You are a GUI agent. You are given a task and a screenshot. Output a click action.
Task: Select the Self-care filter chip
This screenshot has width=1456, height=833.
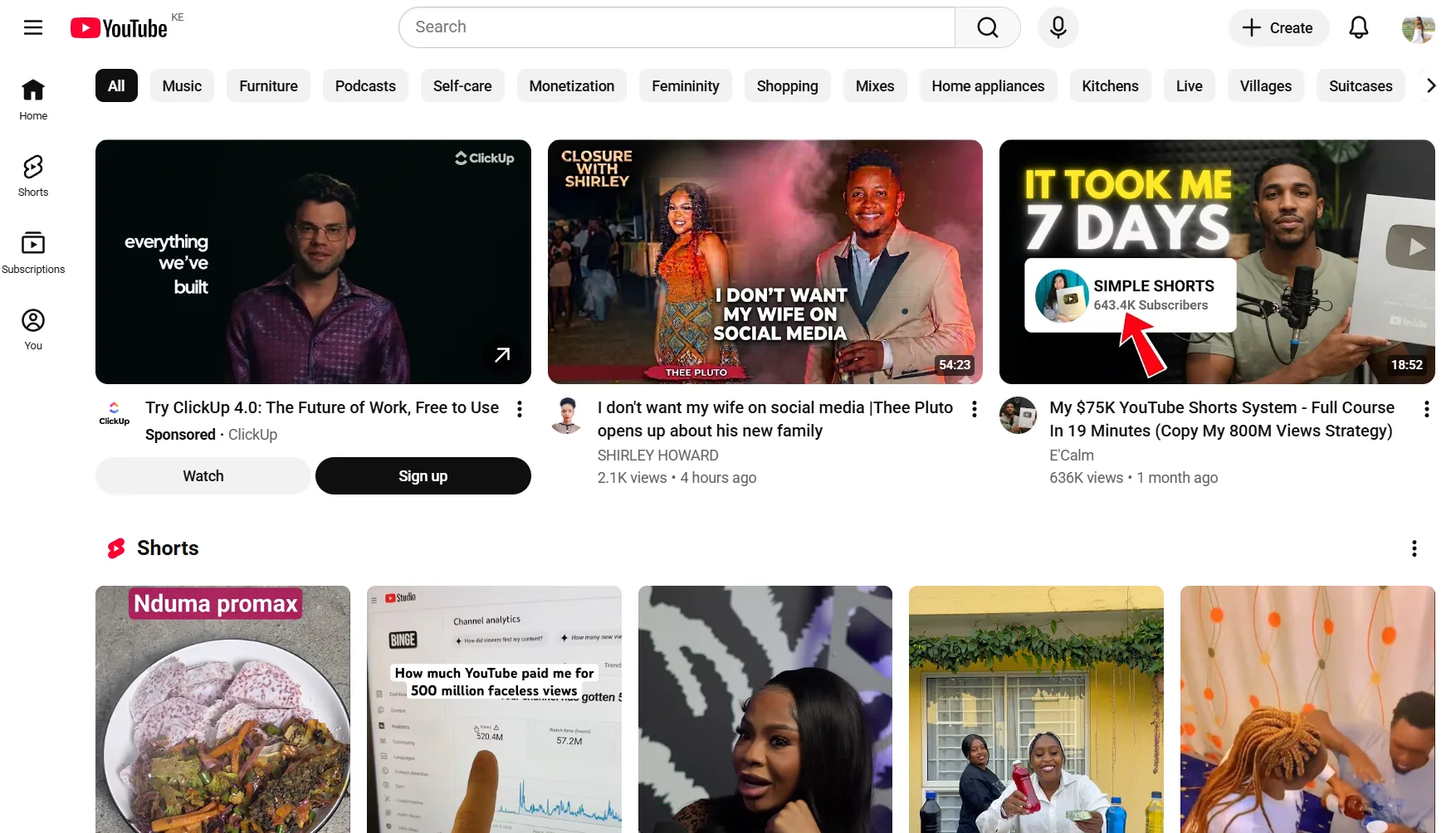[x=462, y=85]
